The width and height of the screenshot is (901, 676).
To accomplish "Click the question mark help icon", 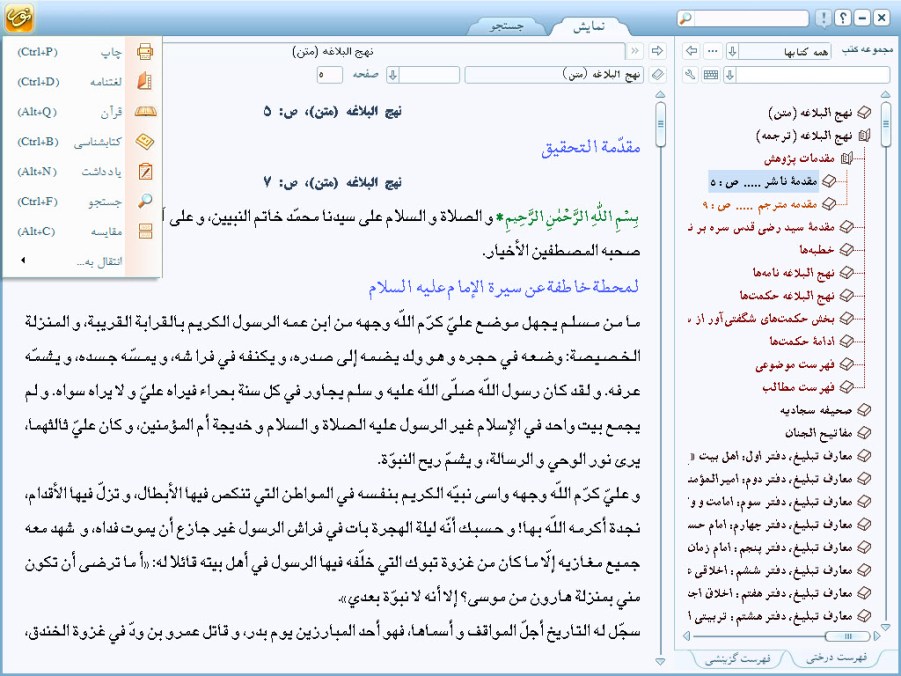I will tap(842, 18).
